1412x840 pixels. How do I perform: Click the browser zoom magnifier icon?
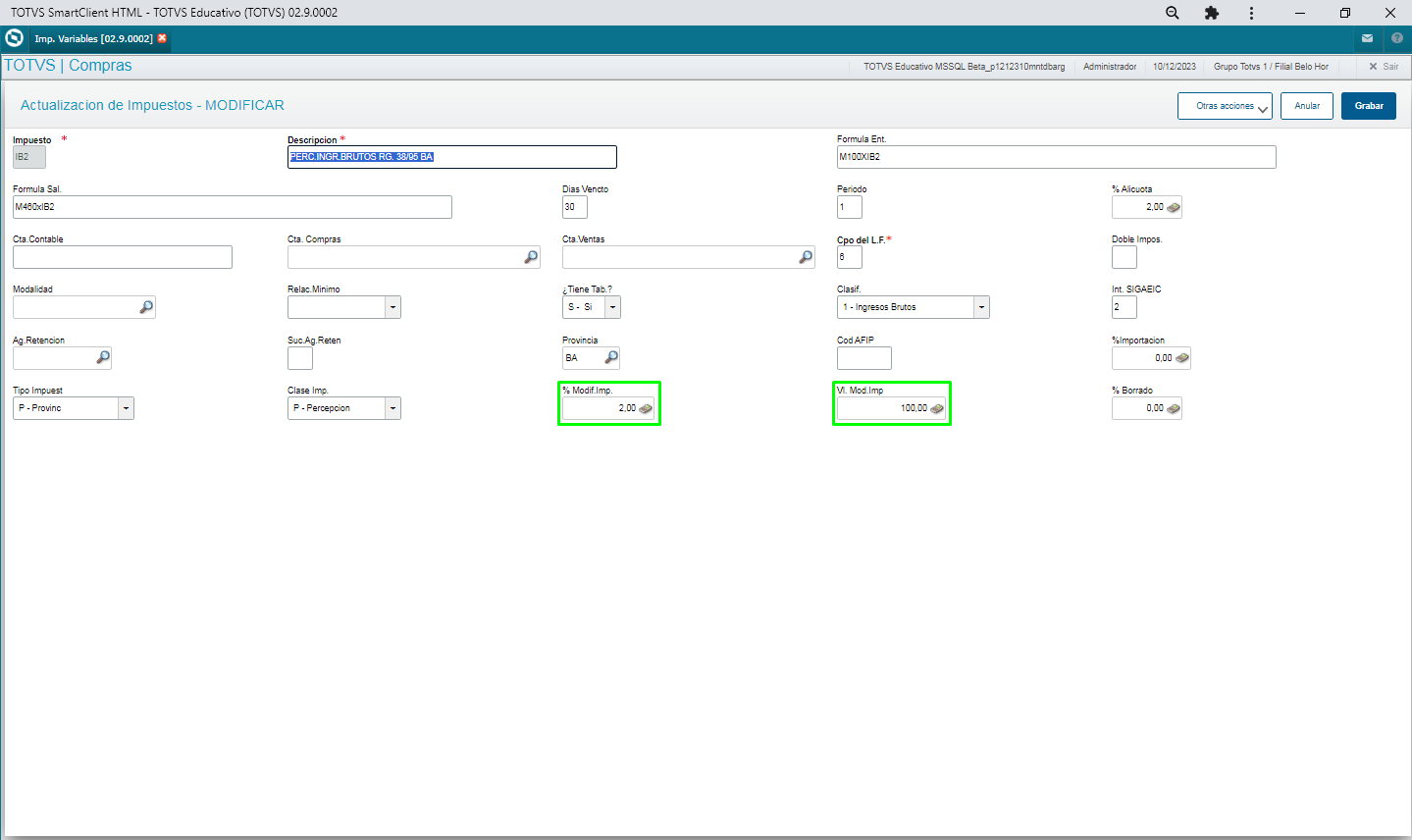[1173, 13]
